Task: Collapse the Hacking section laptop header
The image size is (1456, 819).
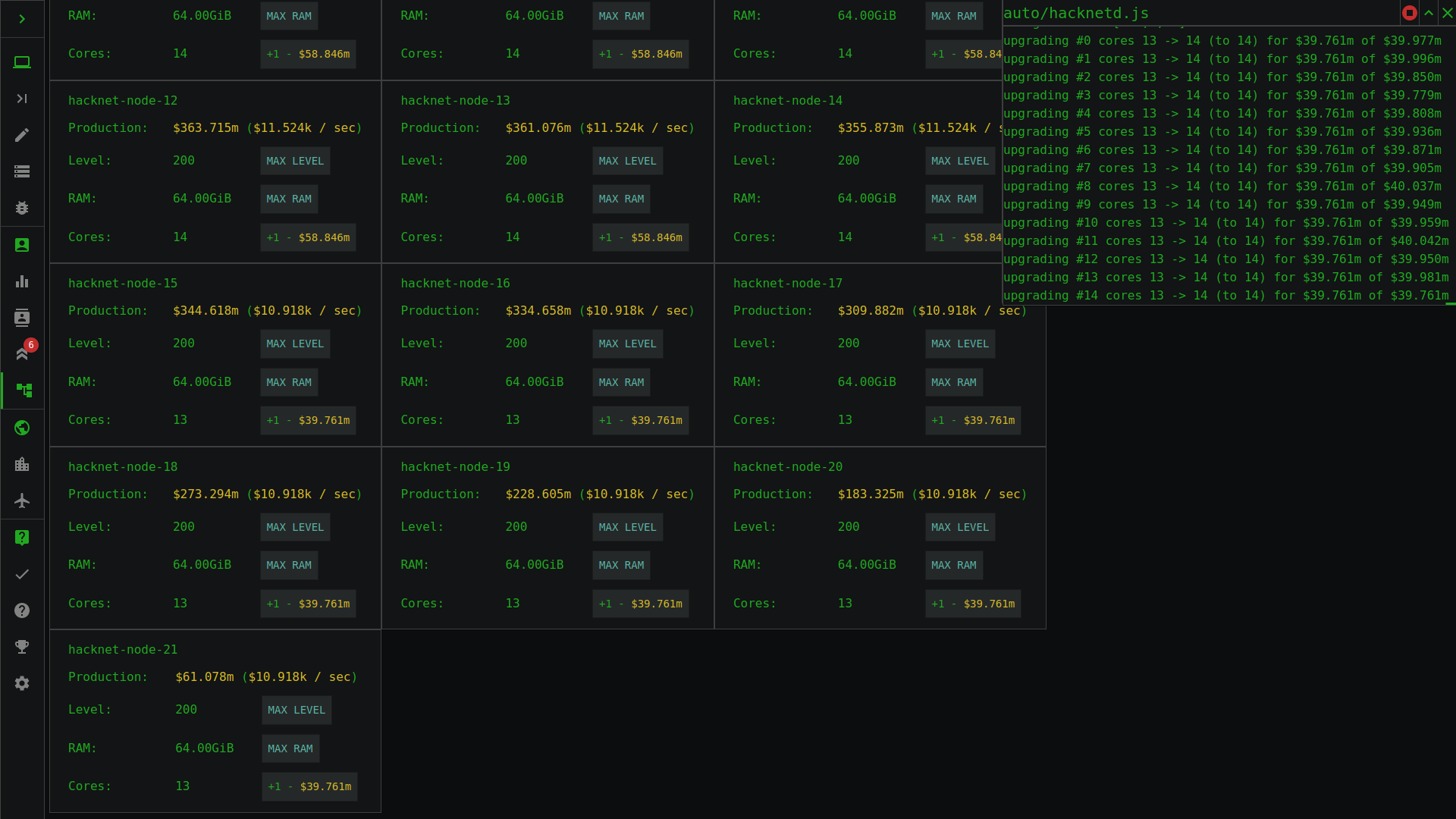Action: pyautogui.click(x=22, y=62)
